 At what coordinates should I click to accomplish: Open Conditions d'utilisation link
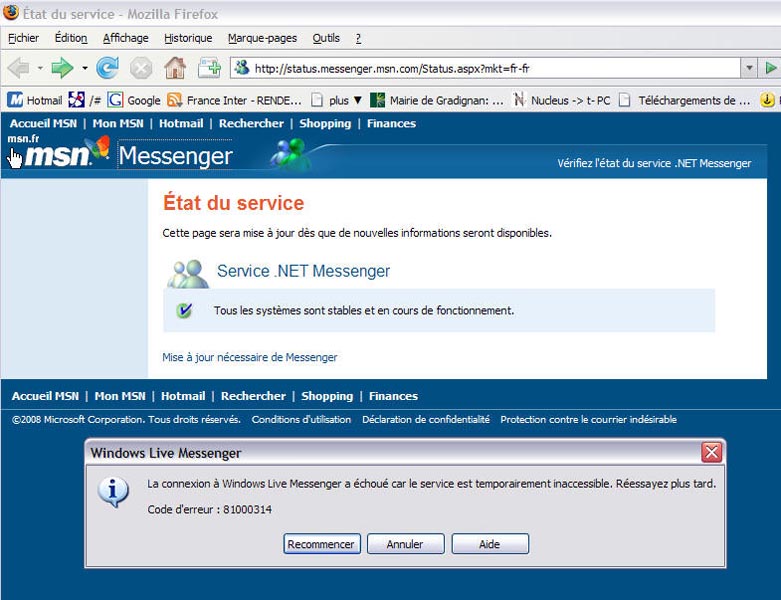[301, 419]
